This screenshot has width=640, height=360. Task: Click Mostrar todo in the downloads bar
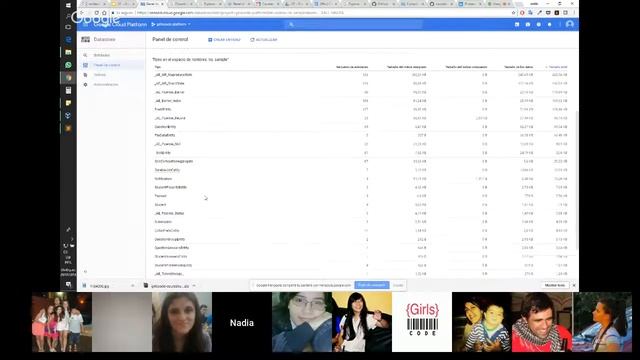pyautogui.click(x=555, y=285)
